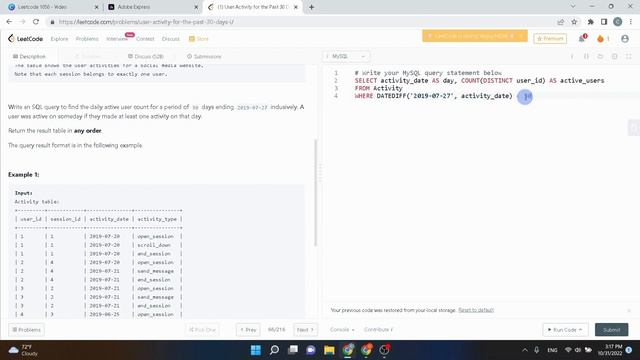Open Discuss in top navigation
The width and height of the screenshot is (640, 360).
click(x=171, y=39)
